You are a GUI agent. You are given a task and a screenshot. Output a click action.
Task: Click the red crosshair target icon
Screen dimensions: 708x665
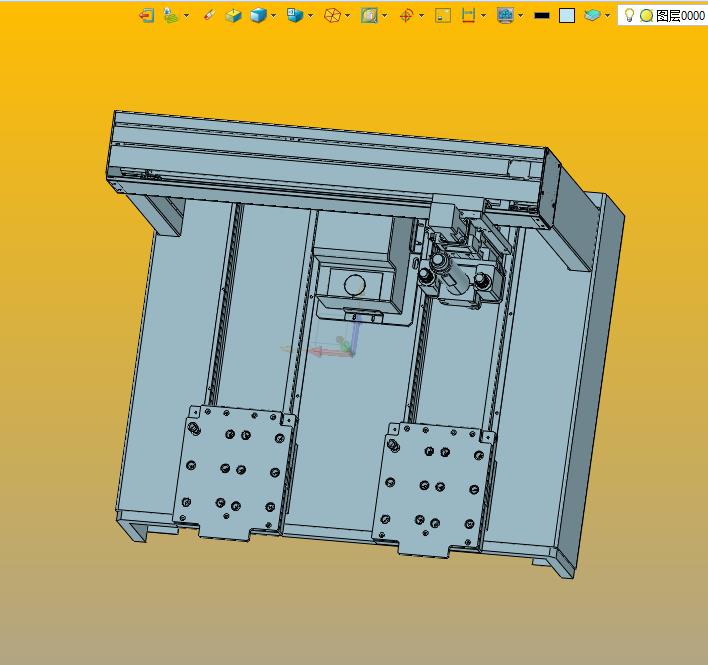click(x=406, y=16)
